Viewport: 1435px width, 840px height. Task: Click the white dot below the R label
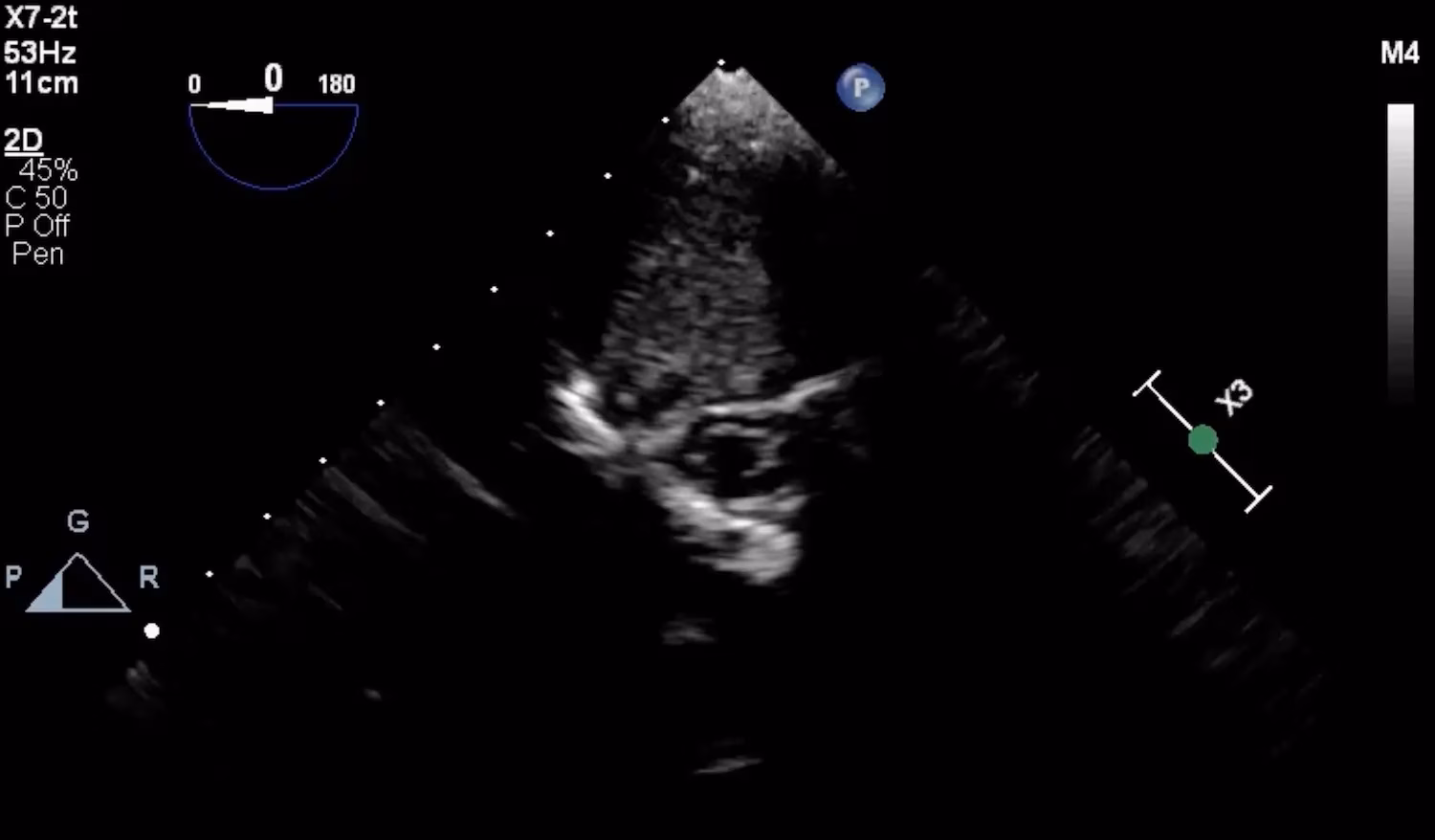point(151,630)
